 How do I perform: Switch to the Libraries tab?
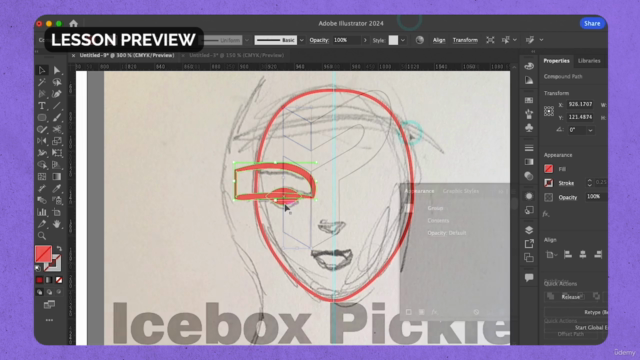[589, 61]
